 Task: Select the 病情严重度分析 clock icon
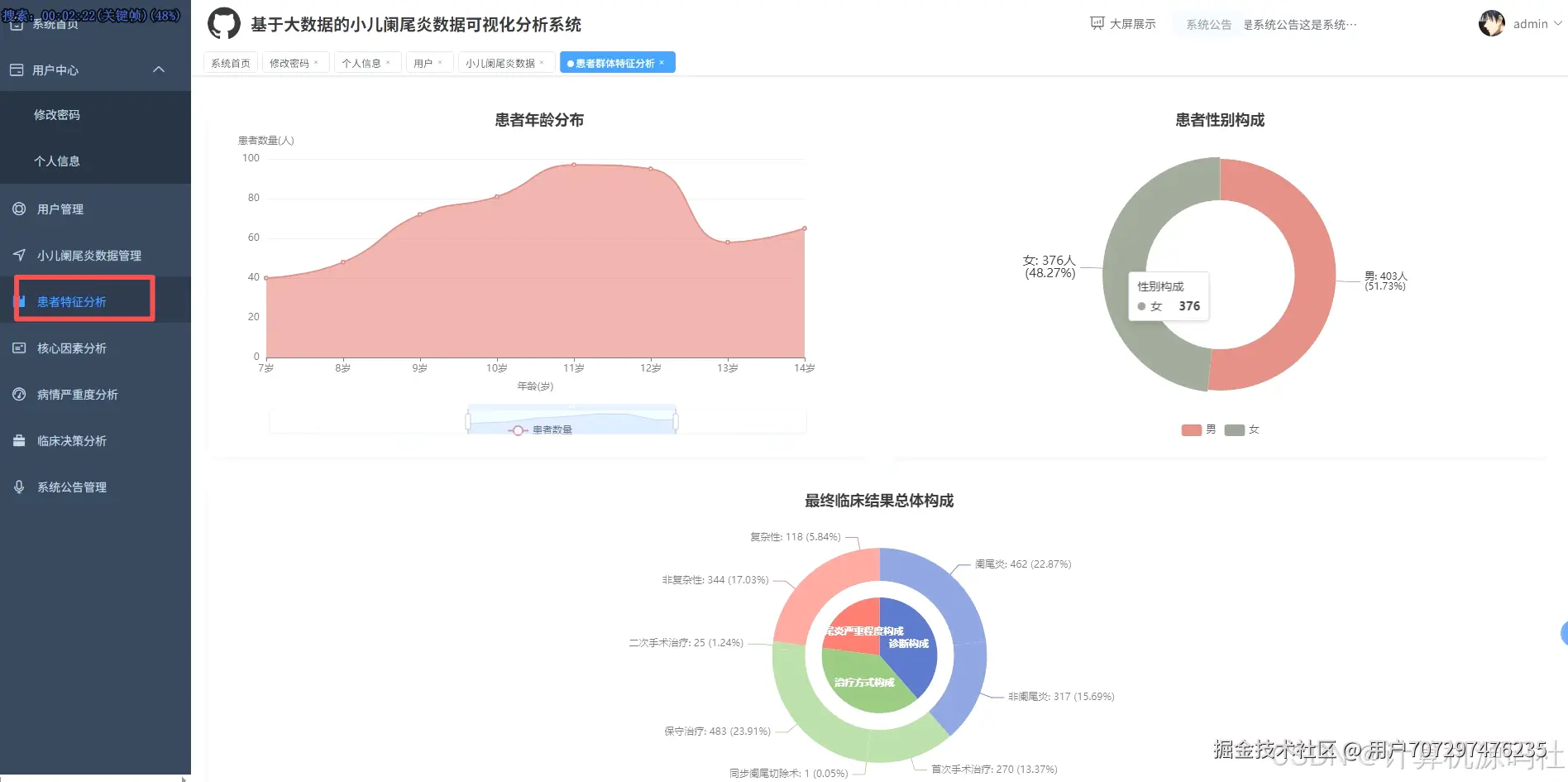[18, 394]
